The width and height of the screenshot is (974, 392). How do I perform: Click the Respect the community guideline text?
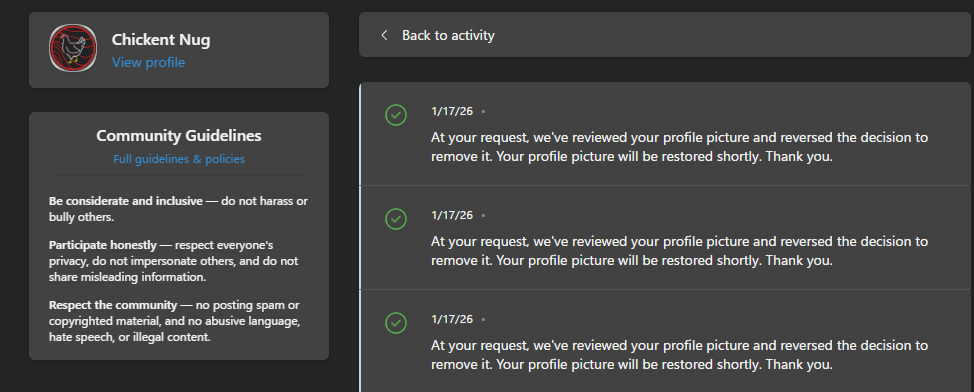coord(175,321)
